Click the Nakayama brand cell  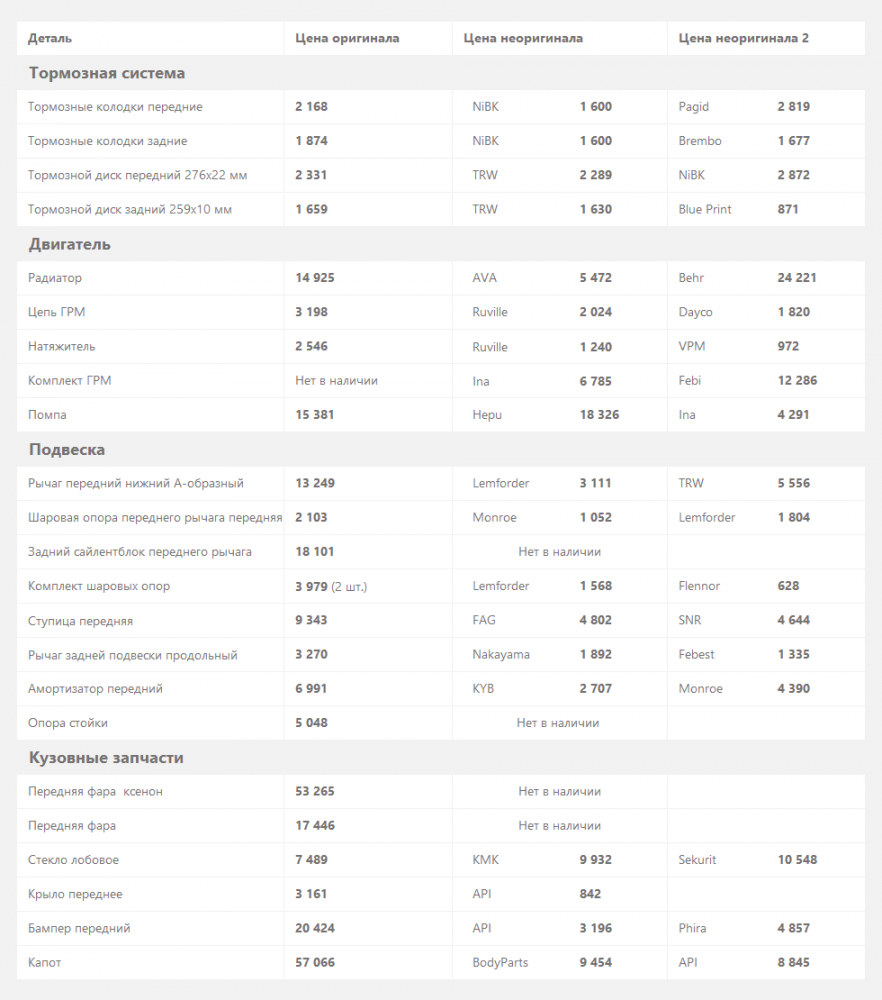[501, 655]
